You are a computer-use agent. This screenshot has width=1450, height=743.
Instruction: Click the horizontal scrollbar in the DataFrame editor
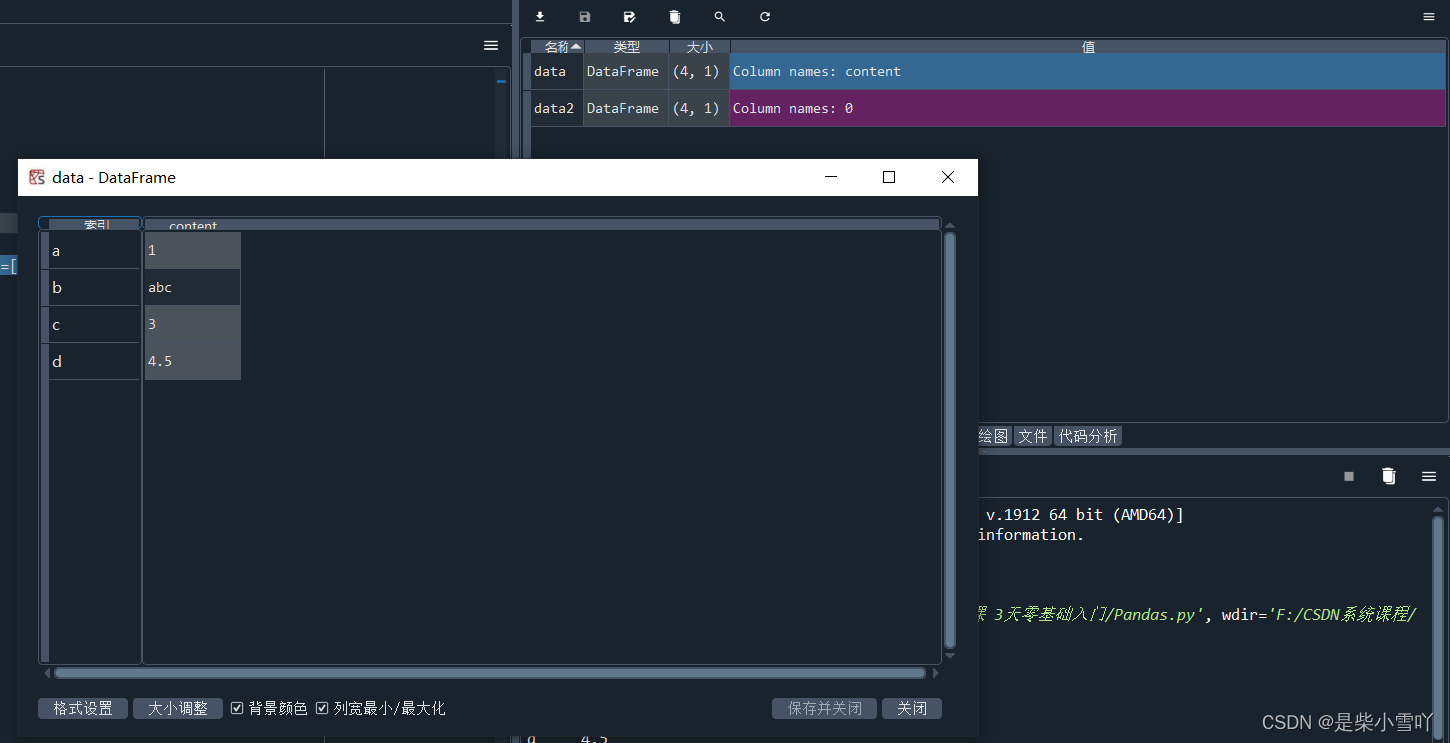click(x=490, y=672)
